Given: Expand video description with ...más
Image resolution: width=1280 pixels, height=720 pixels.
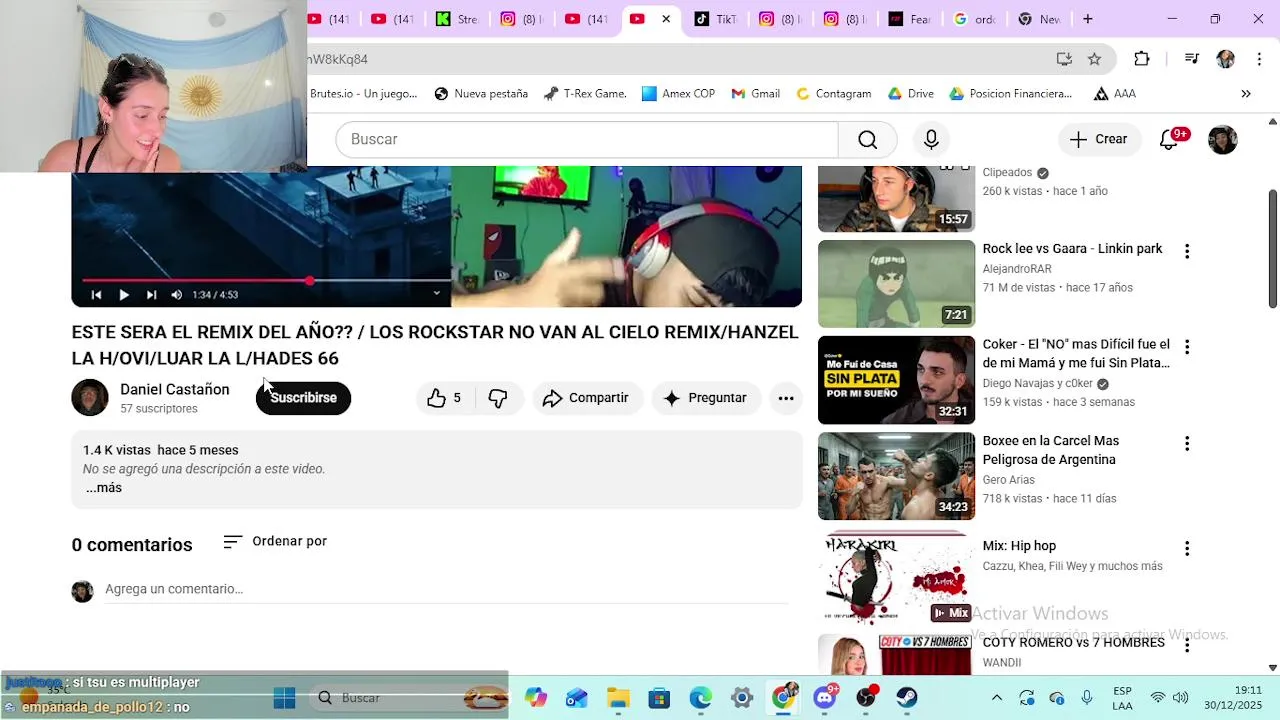Looking at the screenshot, I should click(104, 488).
